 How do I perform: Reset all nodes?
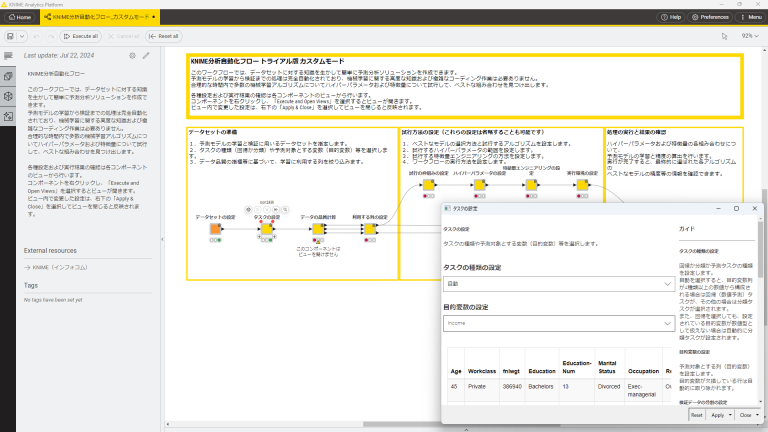[164, 36]
